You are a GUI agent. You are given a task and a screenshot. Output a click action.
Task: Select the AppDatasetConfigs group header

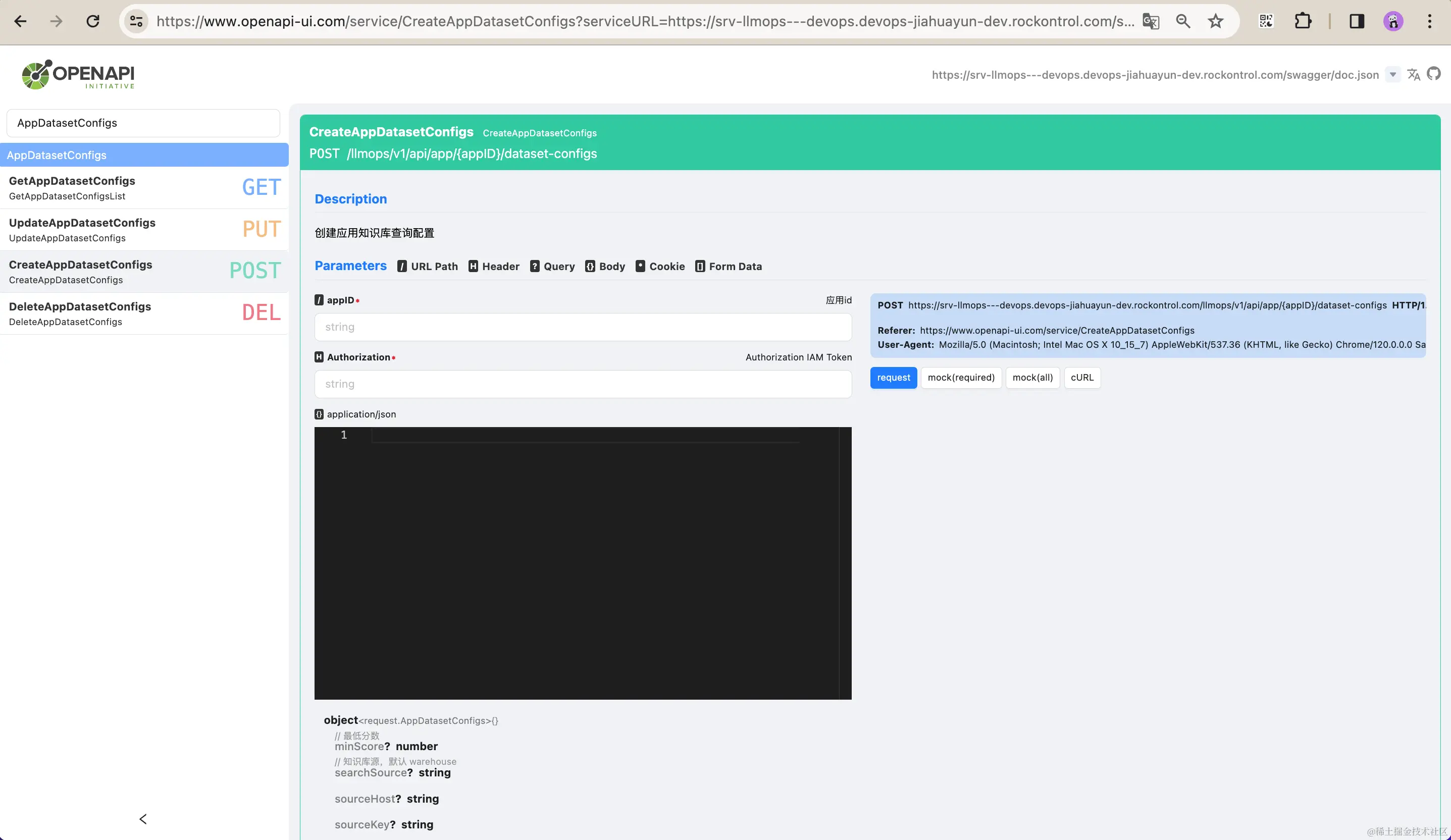(144, 155)
